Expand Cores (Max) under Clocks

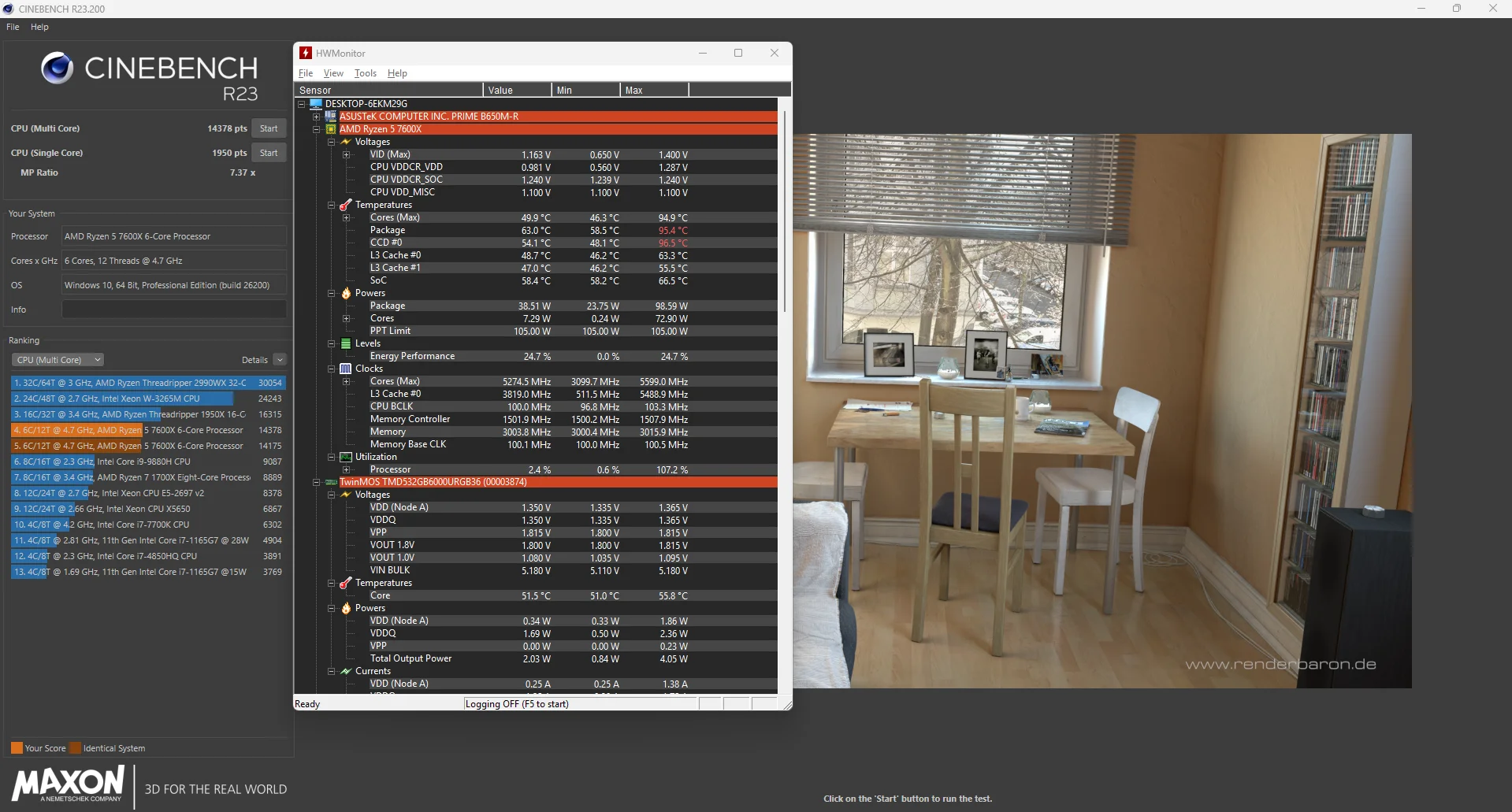click(346, 381)
